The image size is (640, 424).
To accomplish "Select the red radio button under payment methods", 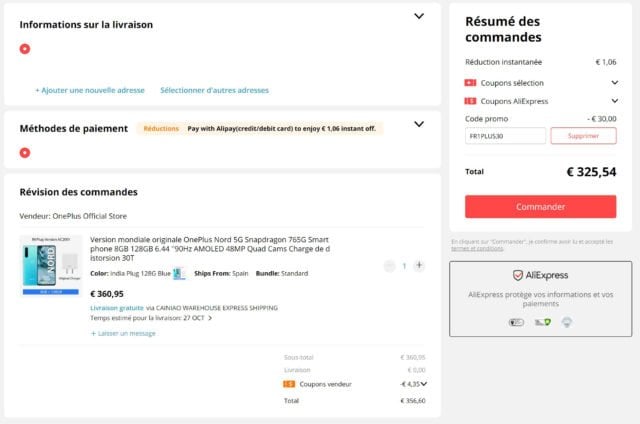I will click(x=25, y=152).
